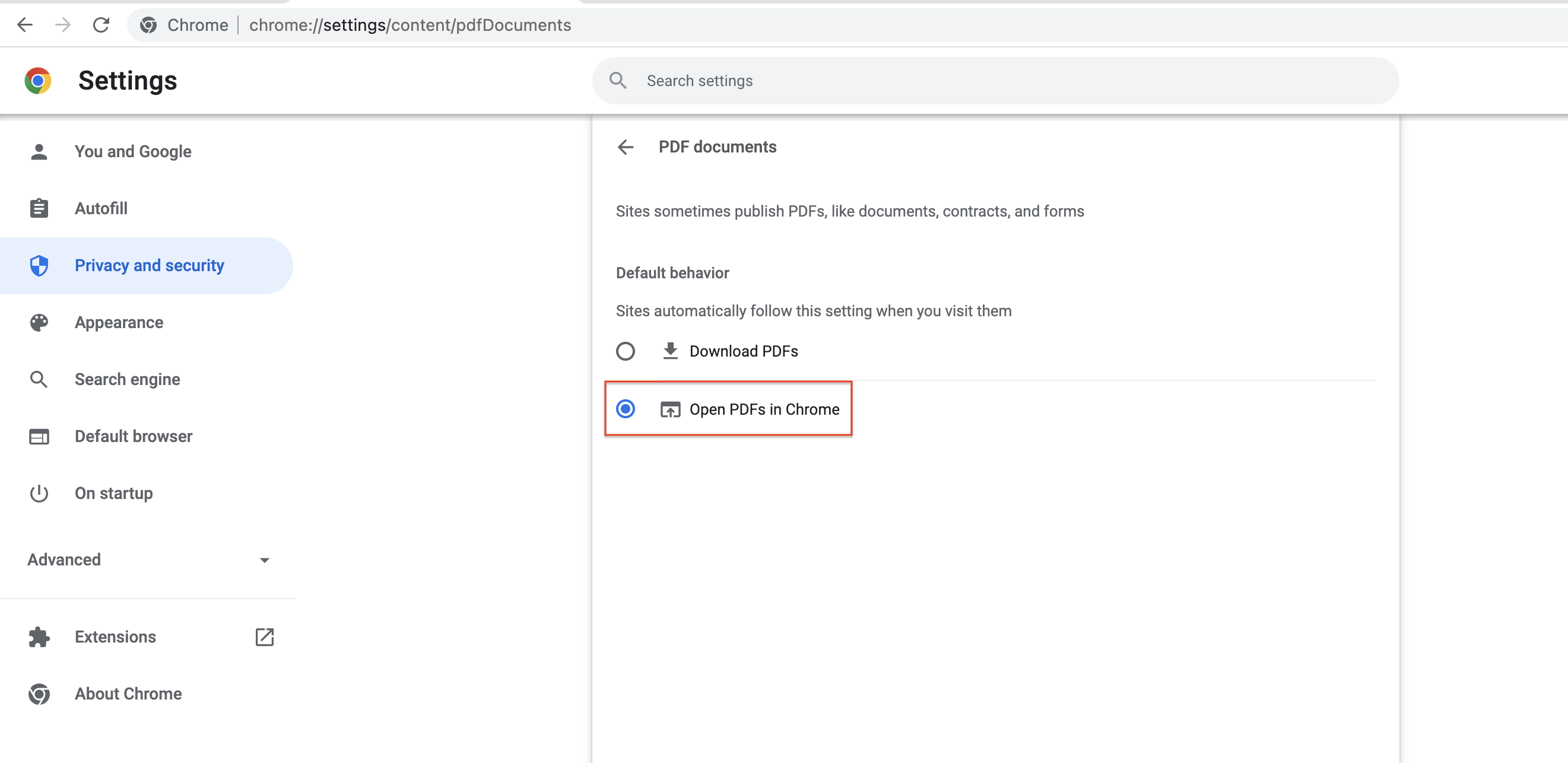Select the Open PDFs in Chrome radio button

click(x=625, y=409)
